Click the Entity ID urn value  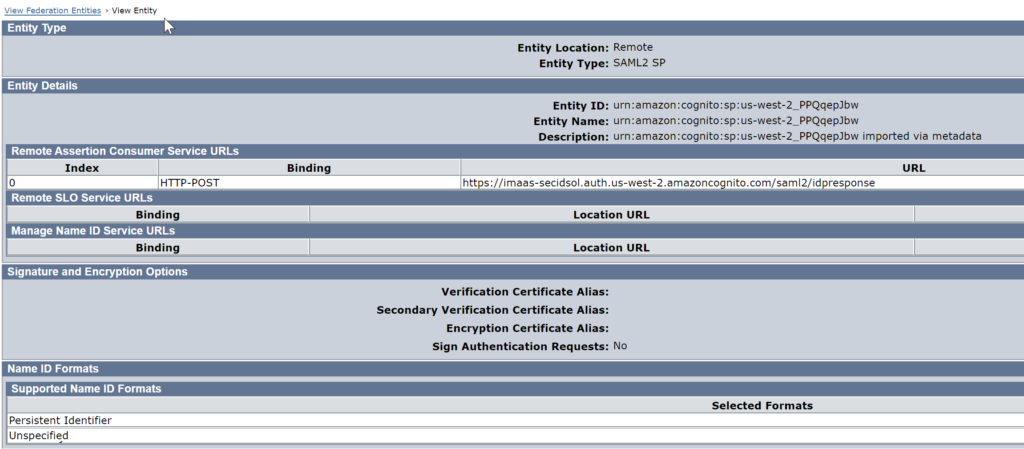click(x=735, y=105)
